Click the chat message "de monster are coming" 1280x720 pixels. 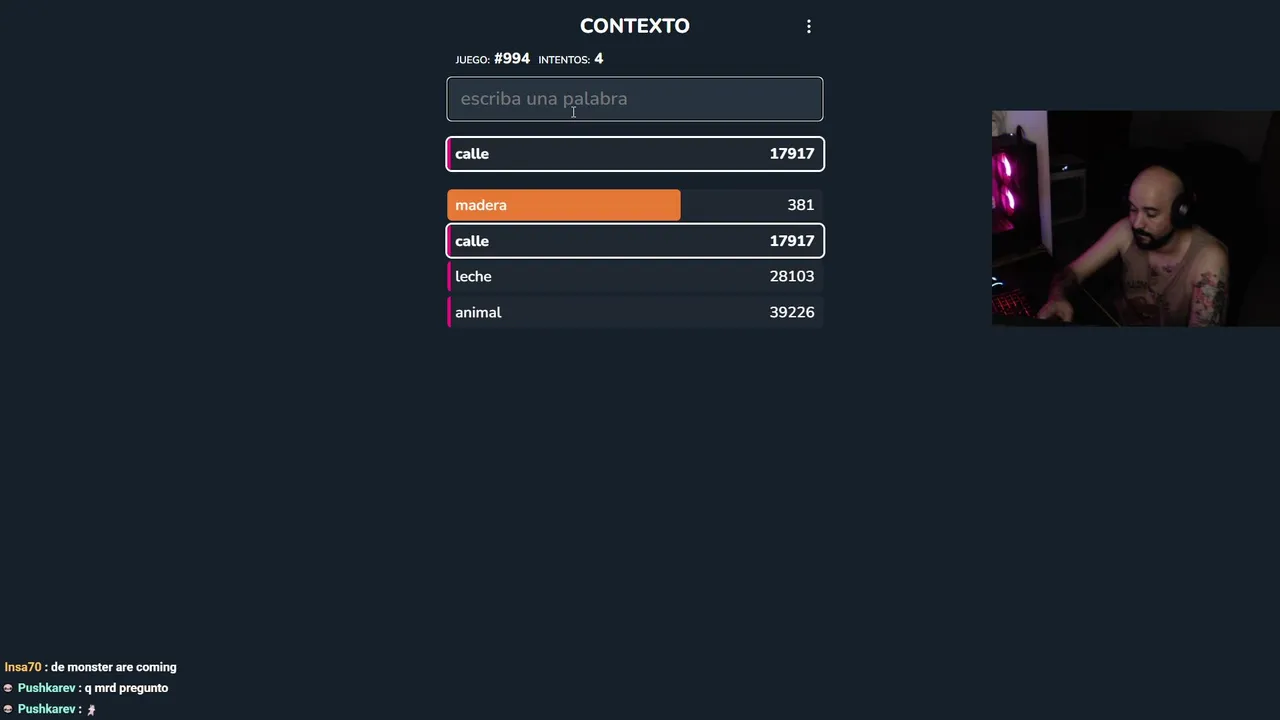tap(113, 667)
